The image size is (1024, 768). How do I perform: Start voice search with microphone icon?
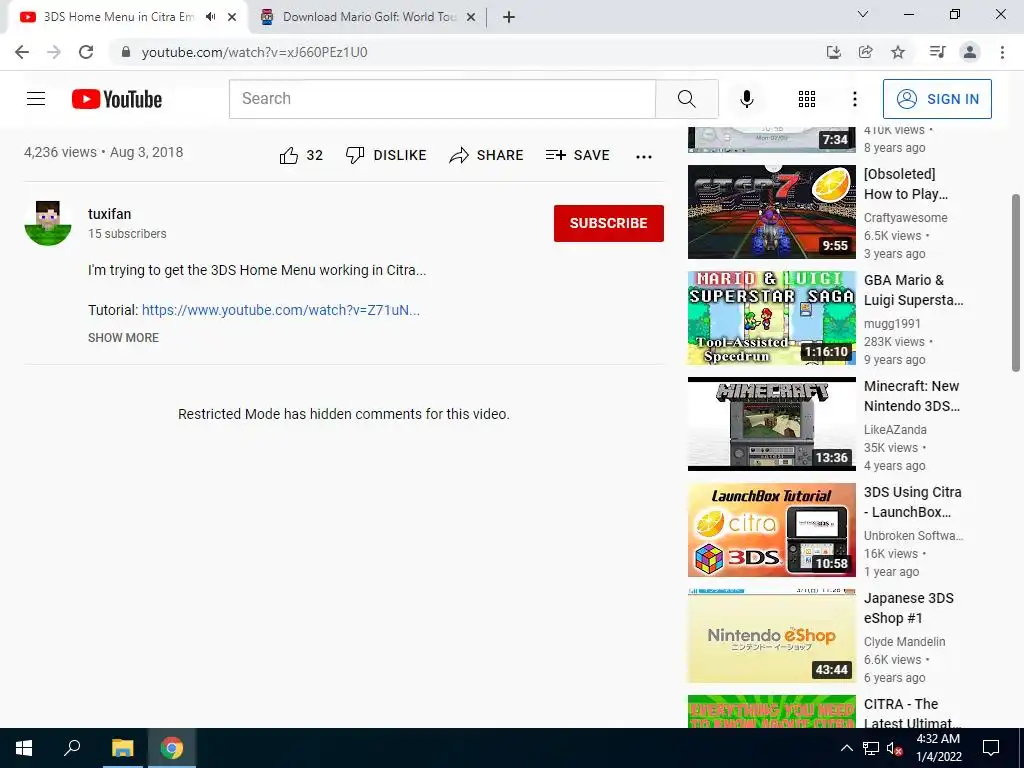[x=746, y=99]
